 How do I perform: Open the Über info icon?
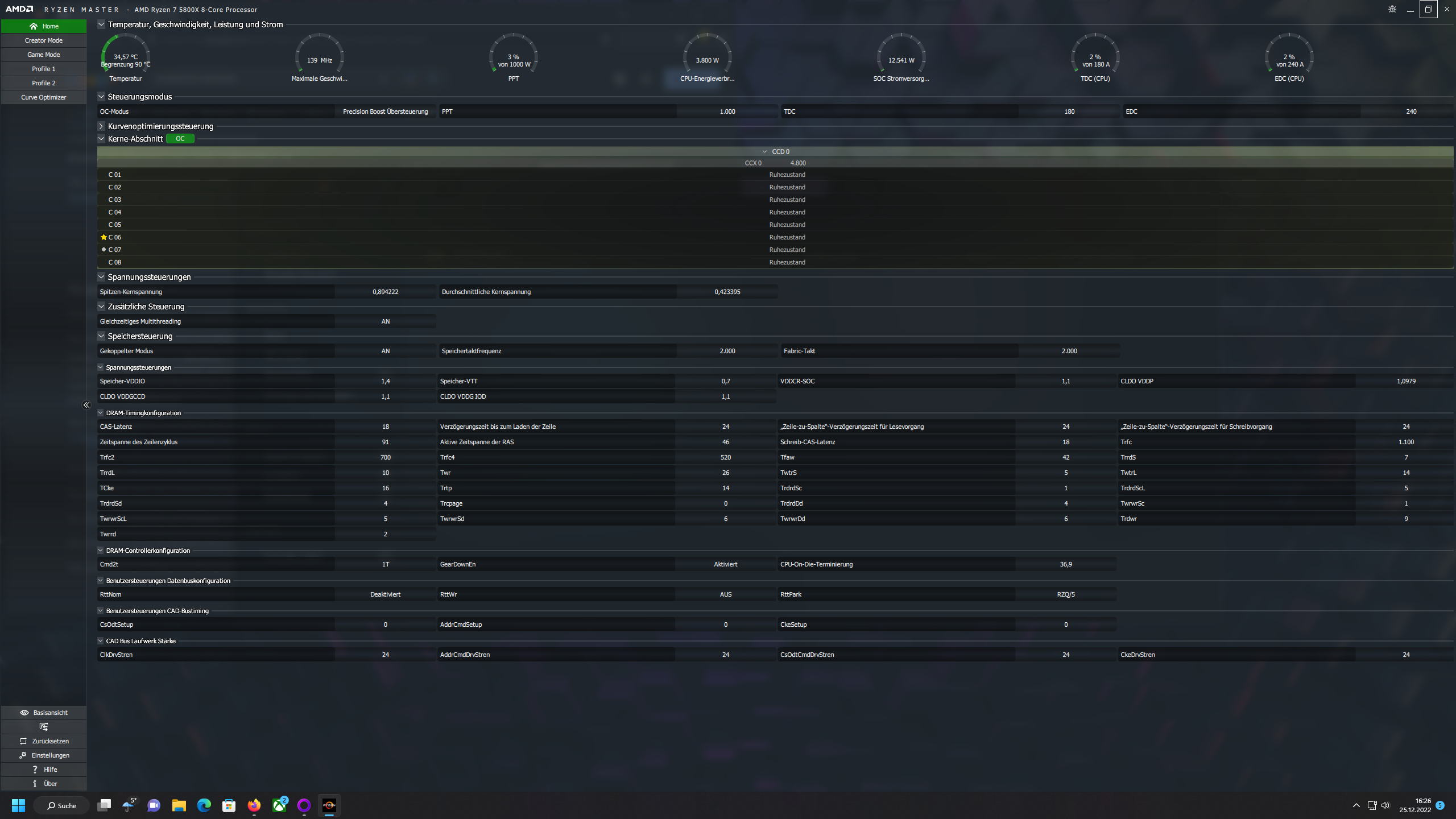(35, 784)
